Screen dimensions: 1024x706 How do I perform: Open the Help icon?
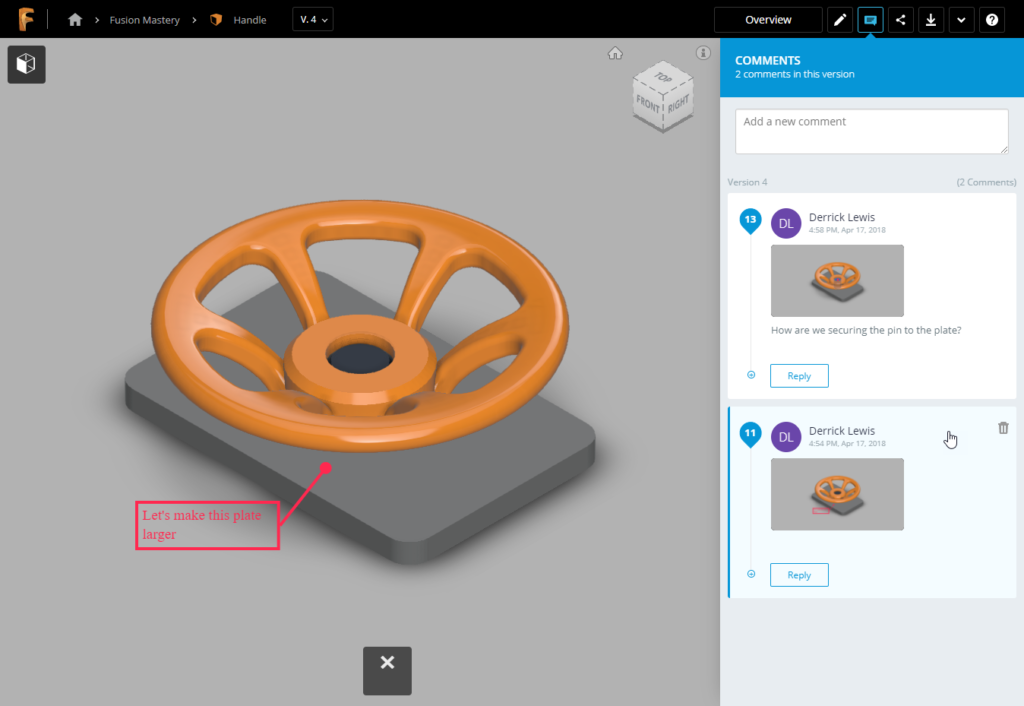coord(992,19)
